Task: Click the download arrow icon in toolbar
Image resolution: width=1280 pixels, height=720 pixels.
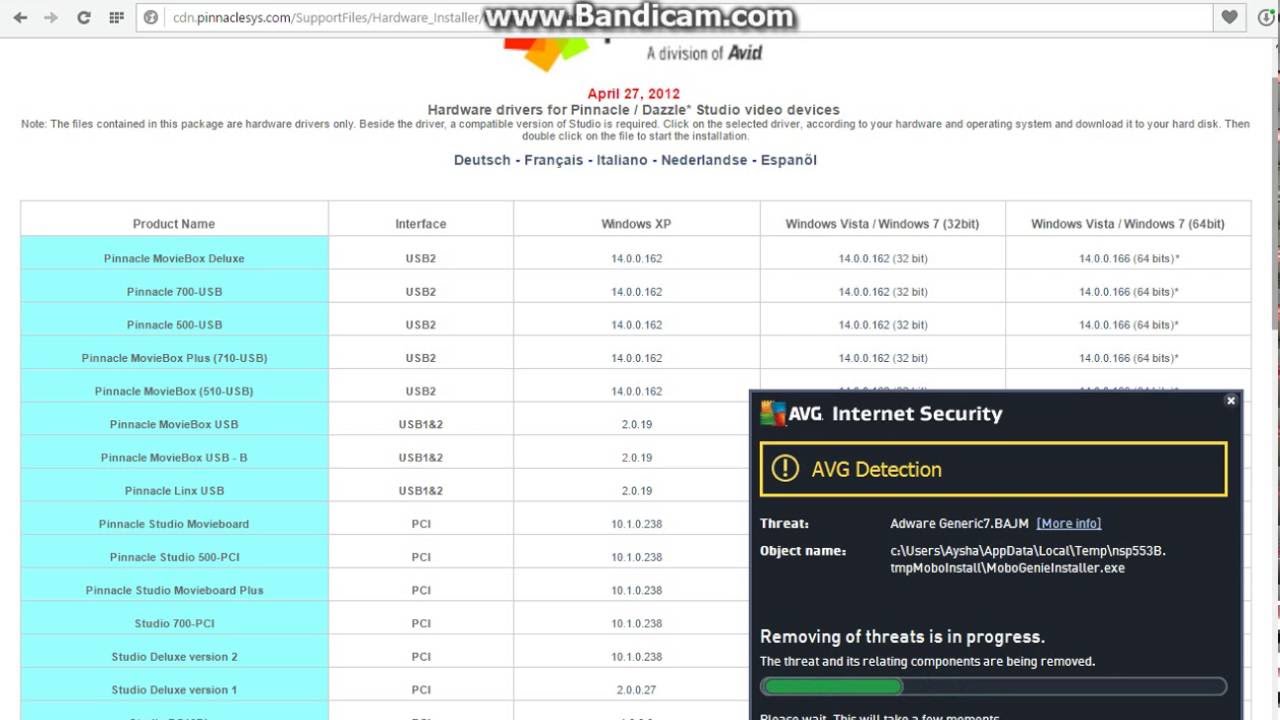Action: (1265, 17)
